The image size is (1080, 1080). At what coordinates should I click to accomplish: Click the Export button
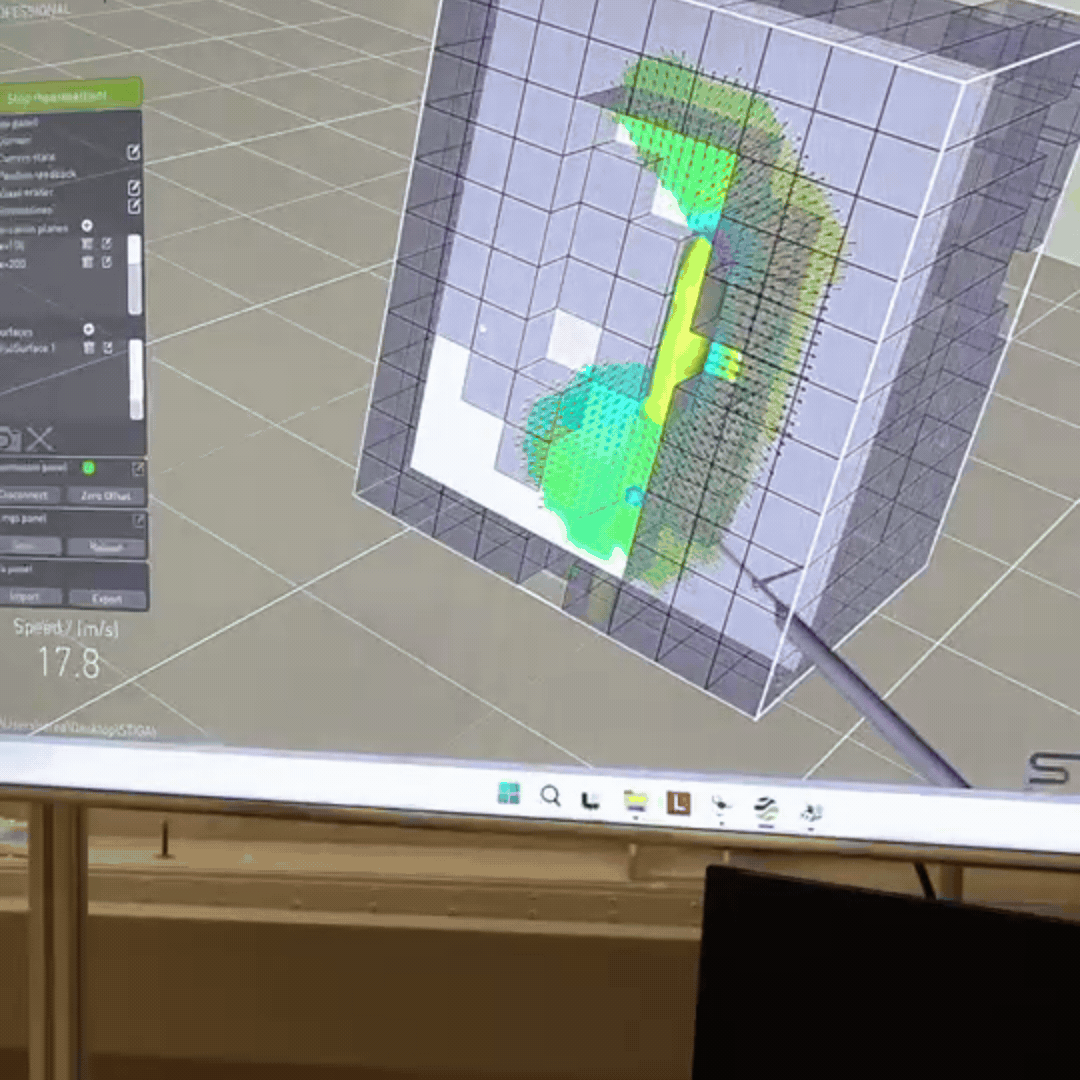pos(106,599)
